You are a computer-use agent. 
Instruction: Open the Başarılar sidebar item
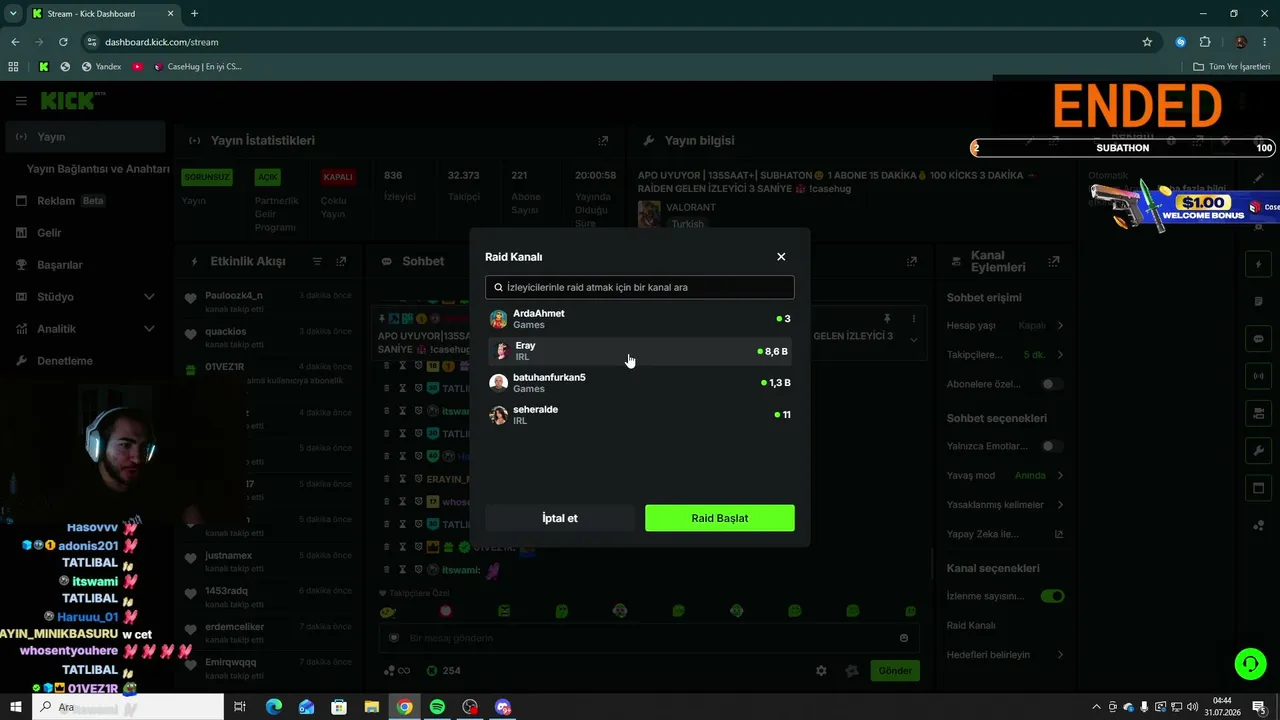(x=85, y=265)
